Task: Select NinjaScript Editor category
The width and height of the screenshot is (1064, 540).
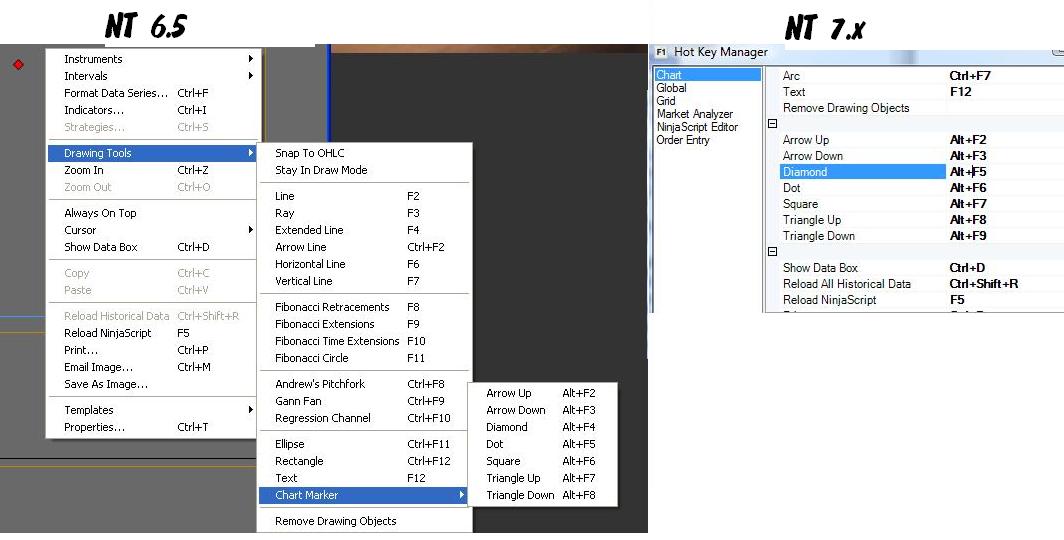Action: click(697, 127)
